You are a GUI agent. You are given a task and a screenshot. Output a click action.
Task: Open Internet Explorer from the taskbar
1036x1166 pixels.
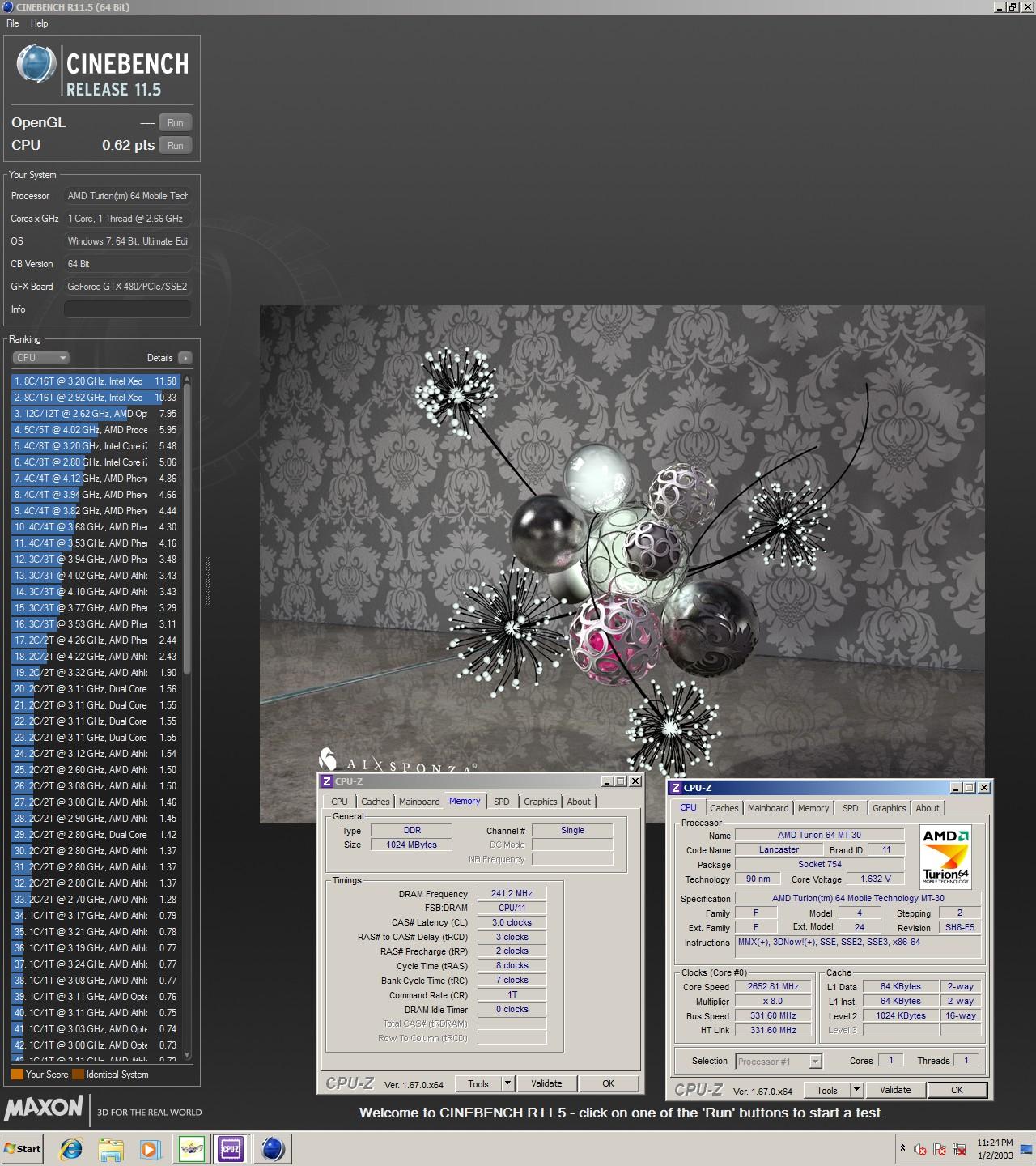tap(72, 1148)
